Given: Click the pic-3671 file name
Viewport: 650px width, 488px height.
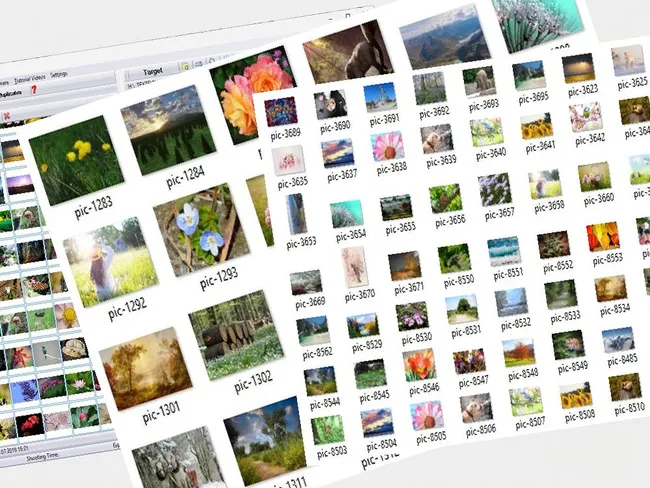Looking at the screenshot, I should 409,288.
